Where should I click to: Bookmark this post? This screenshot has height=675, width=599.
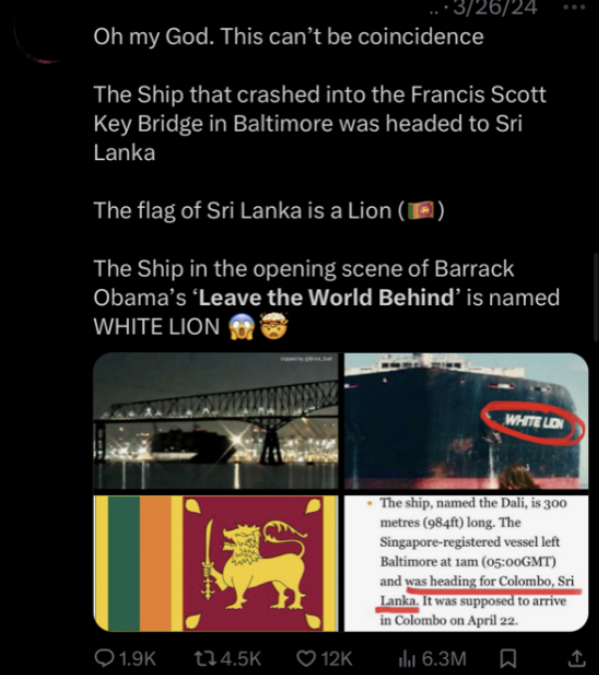tap(508, 658)
